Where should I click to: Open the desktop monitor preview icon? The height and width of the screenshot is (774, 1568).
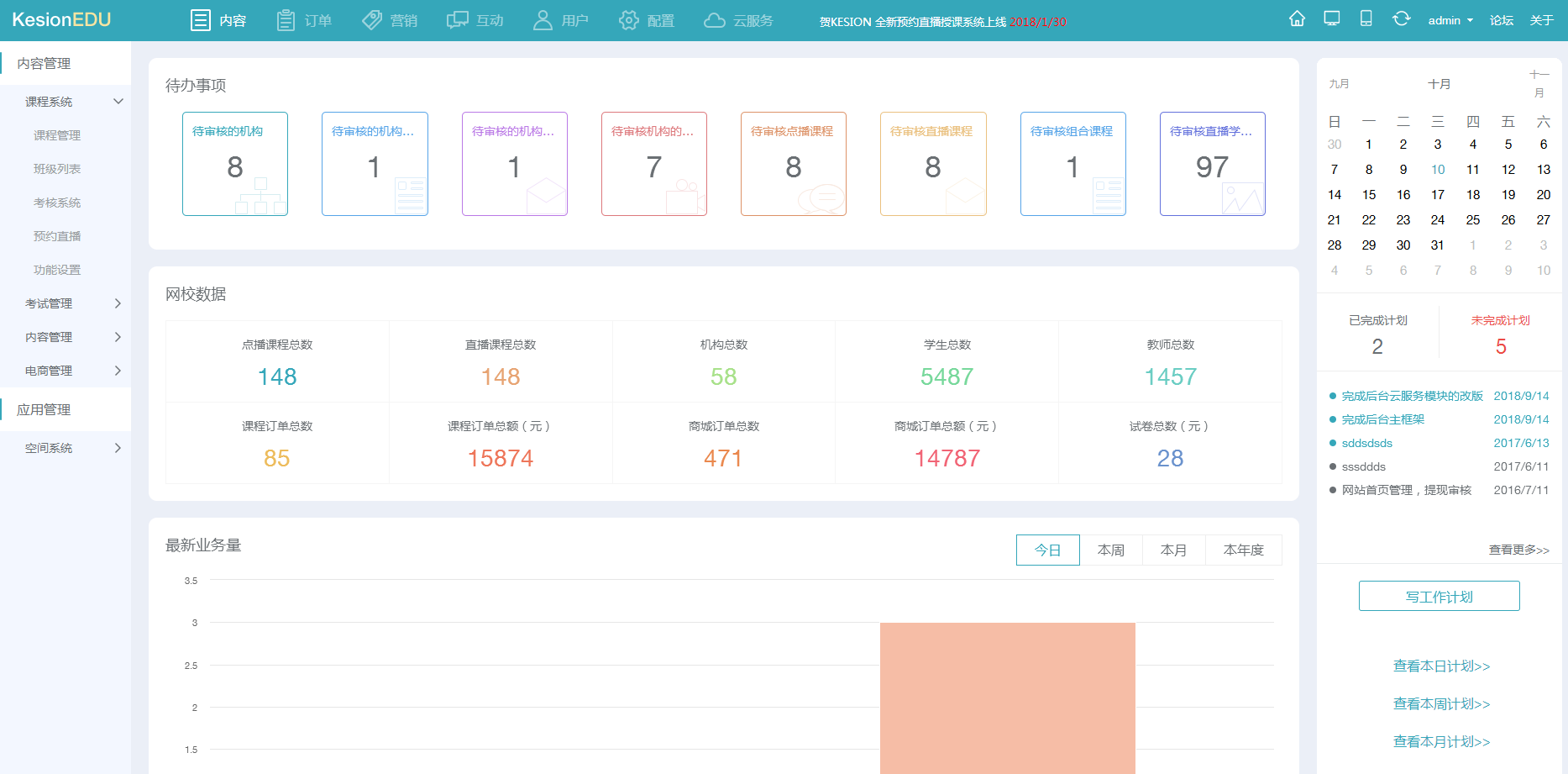[1331, 19]
